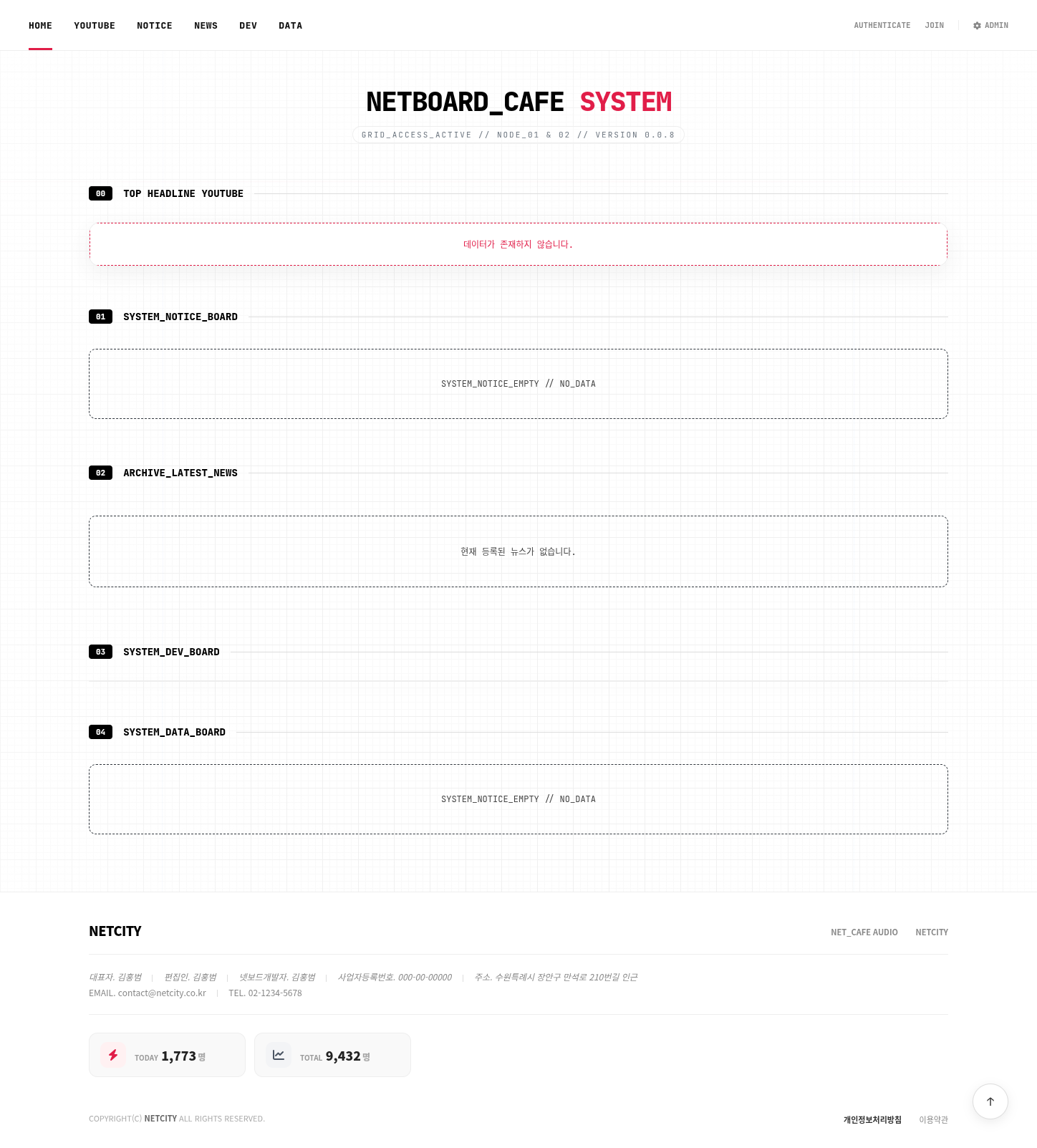The width and height of the screenshot is (1037, 1148).
Task: Open the NET_CAFE AUDIO footer link
Action: tap(864, 932)
